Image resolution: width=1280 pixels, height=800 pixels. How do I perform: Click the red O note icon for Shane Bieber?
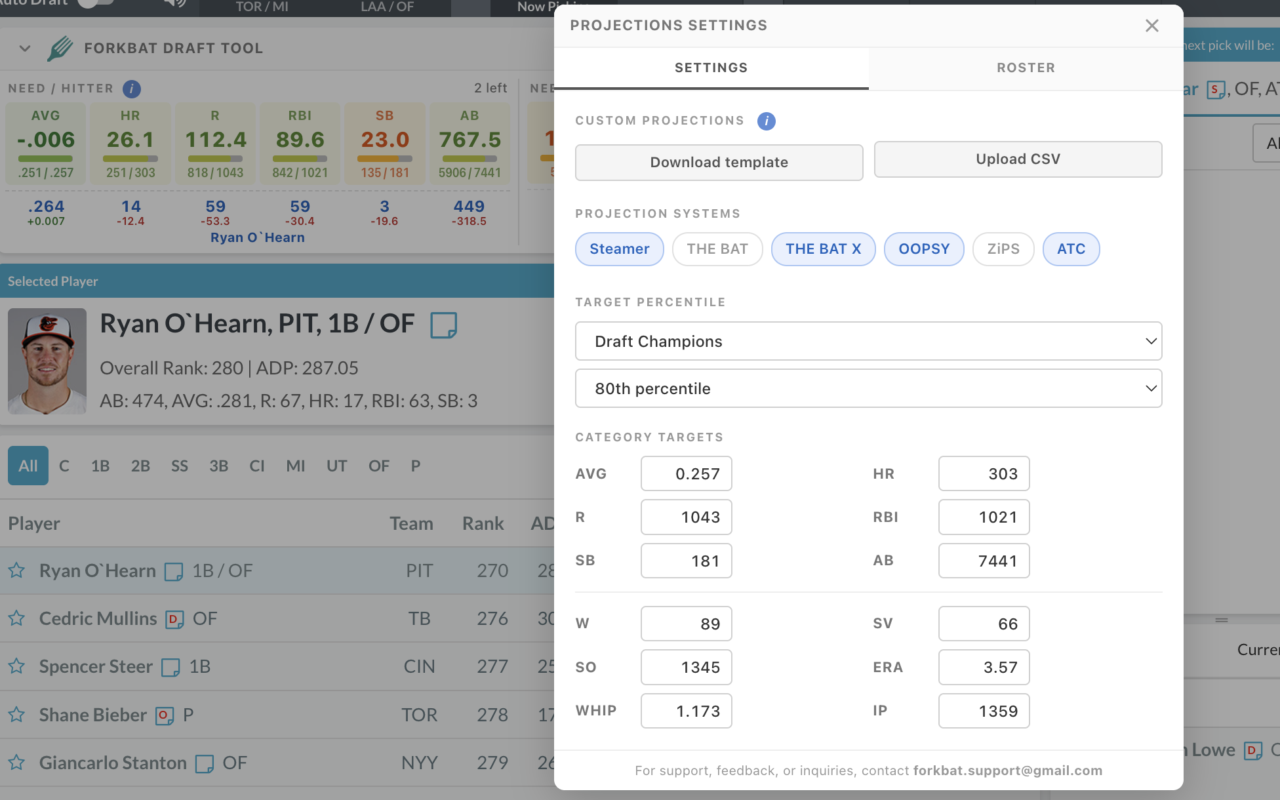(x=165, y=715)
